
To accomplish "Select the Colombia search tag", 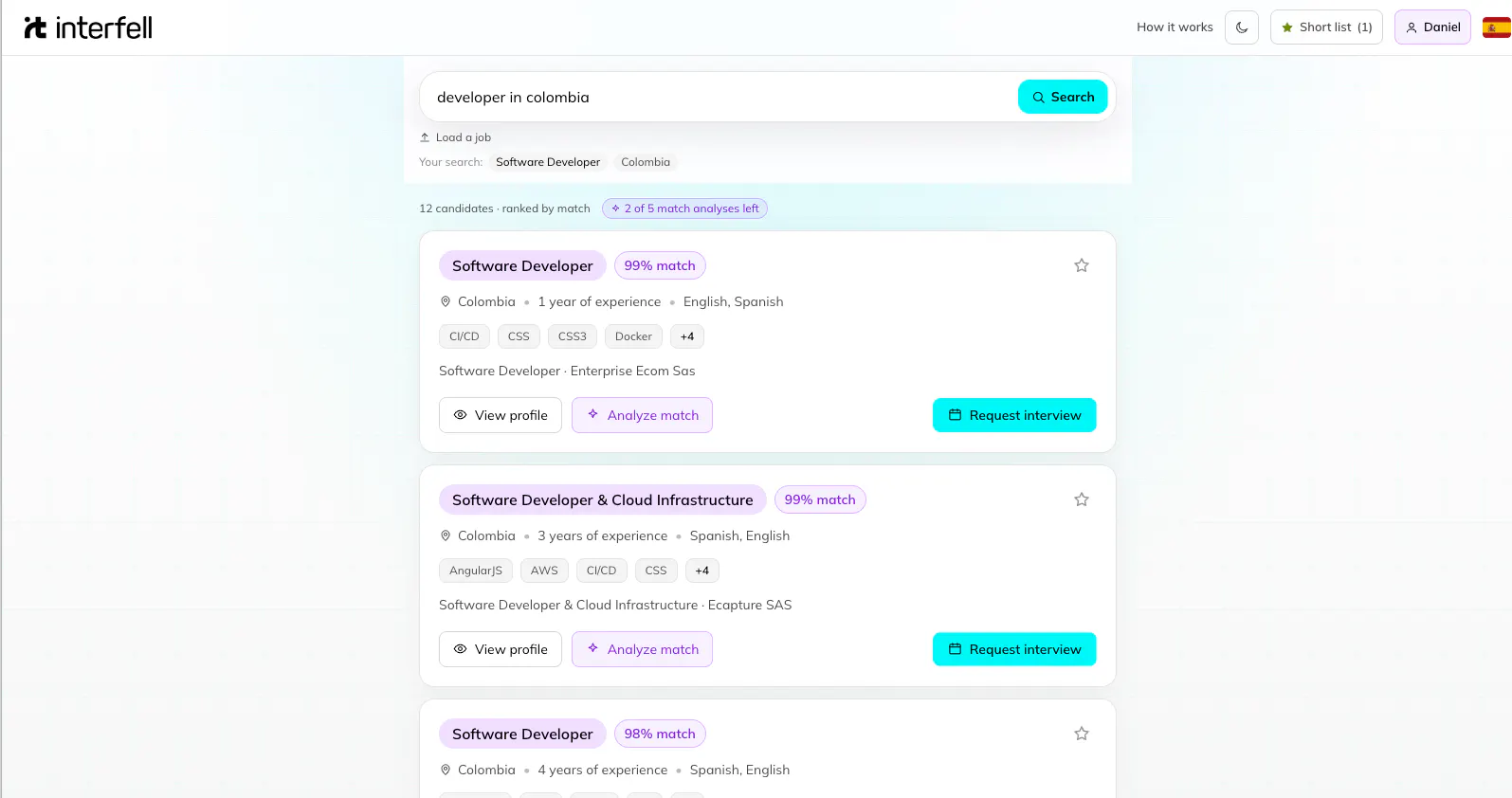I will pos(646,162).
